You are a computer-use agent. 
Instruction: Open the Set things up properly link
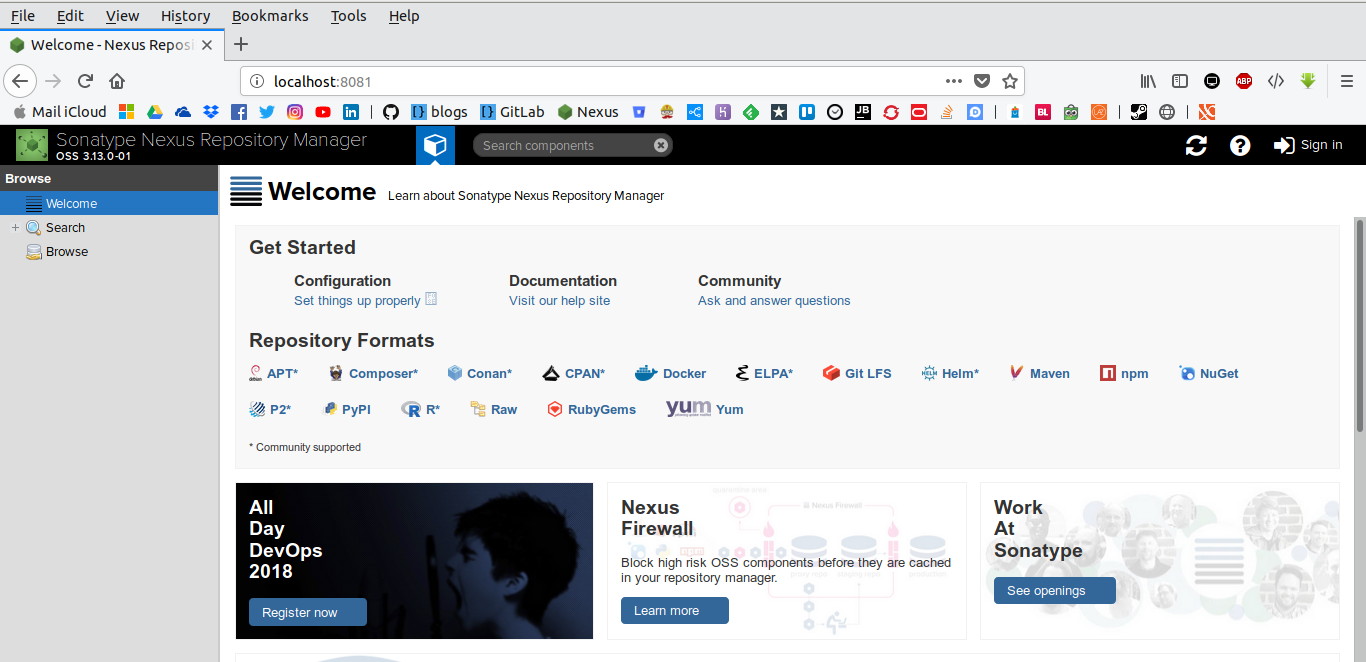click(357, 301)
